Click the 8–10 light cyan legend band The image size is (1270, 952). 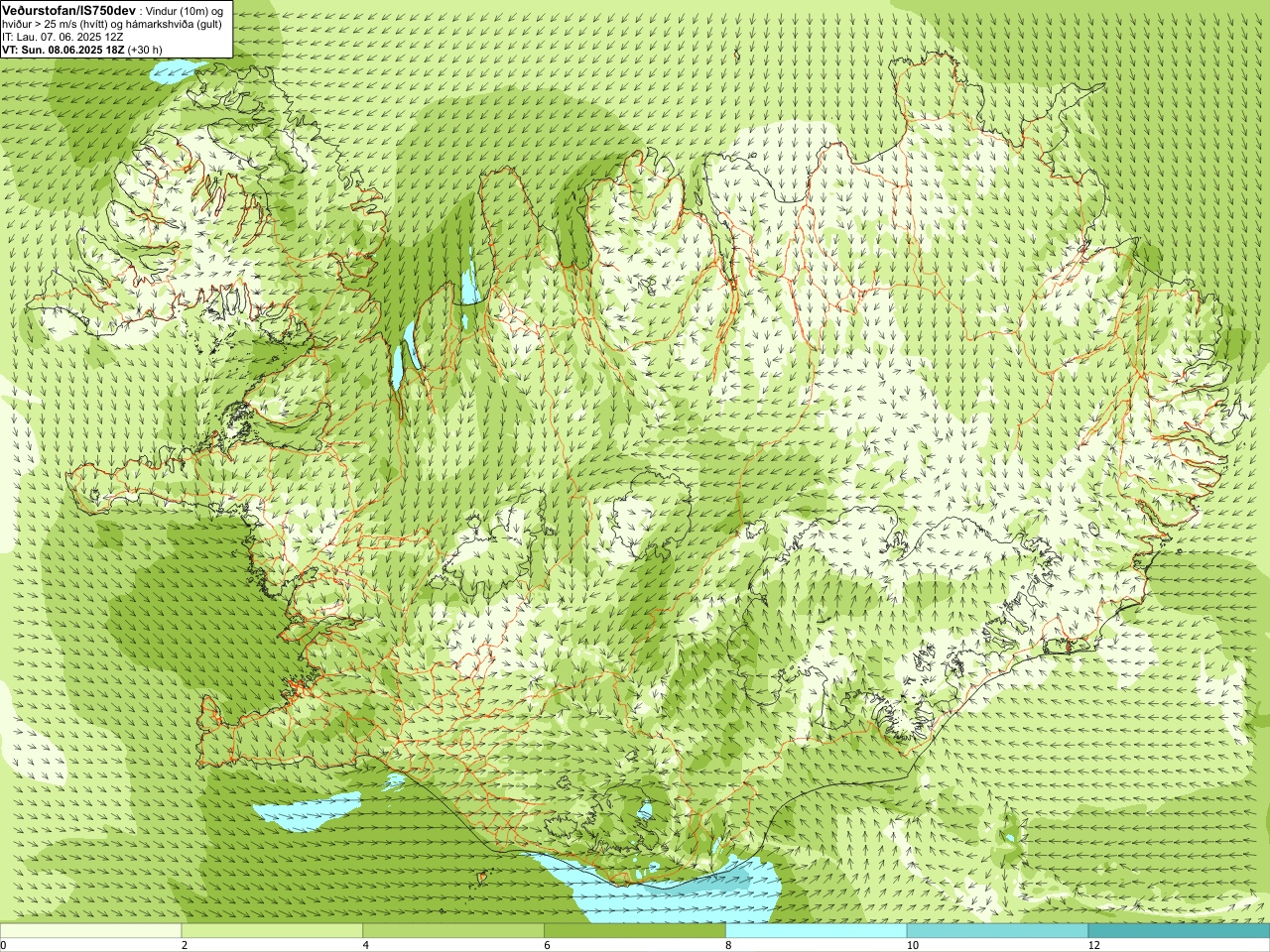[817, 931]
